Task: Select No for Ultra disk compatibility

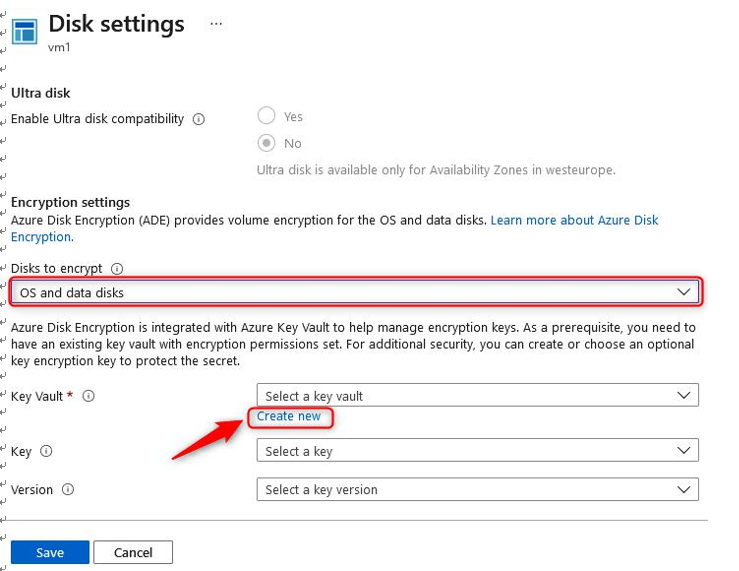Action: pos(266,143)
